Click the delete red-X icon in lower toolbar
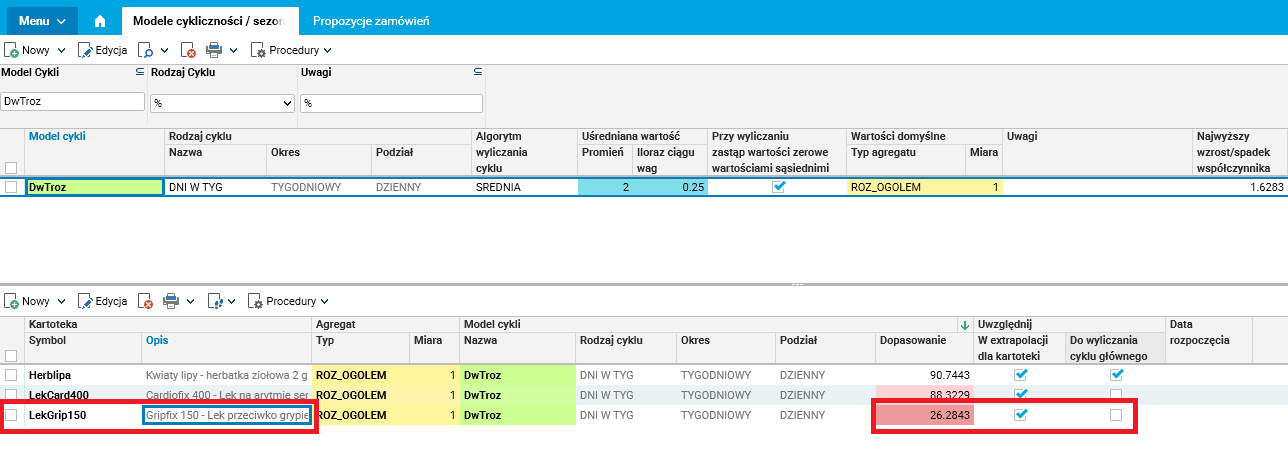Screen dimensions: 1288x465 (146, 301)
